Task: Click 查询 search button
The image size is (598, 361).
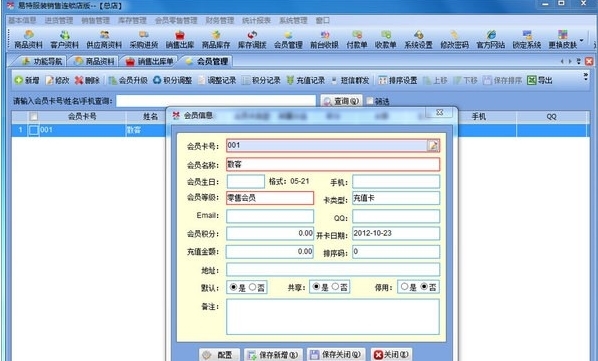Action: coord(341,101)
